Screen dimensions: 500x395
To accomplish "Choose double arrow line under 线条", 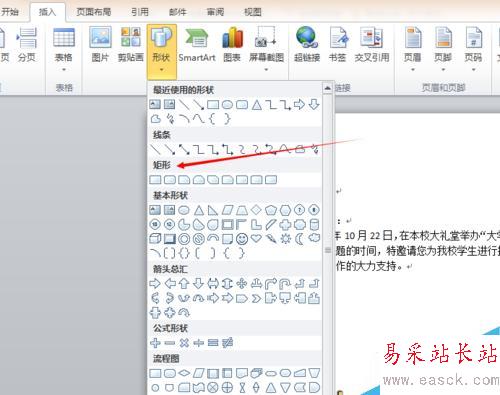I will [184, 149].
